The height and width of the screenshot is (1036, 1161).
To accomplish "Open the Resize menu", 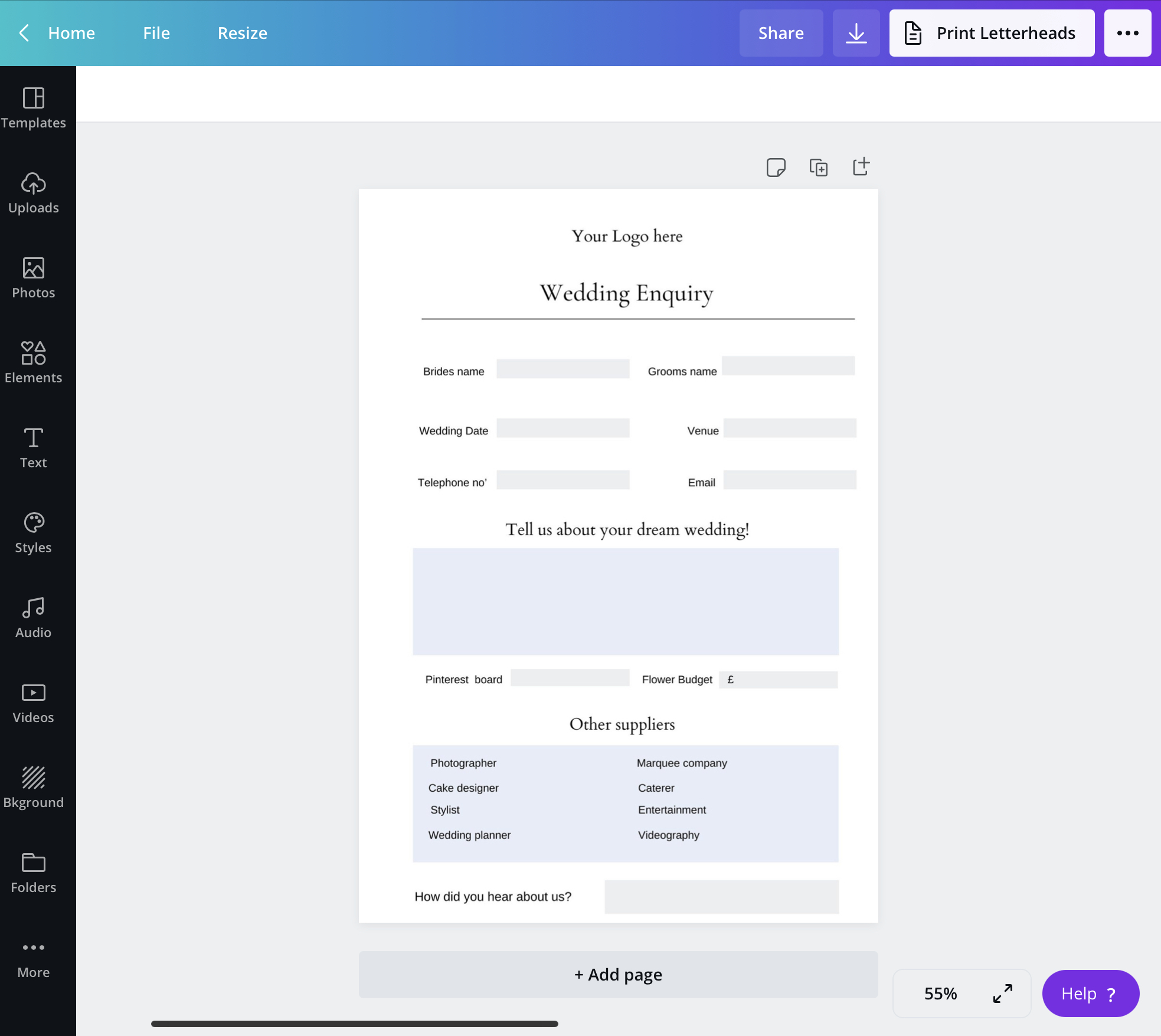I will click(242, 33).
